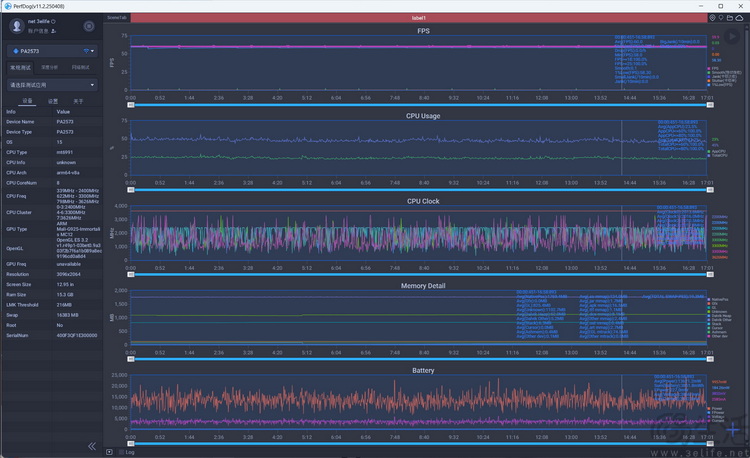Screen dimensions: 750x458
Task: Click the red label1 scene bar
Action: pyautogui.click(x=419, y=18)
